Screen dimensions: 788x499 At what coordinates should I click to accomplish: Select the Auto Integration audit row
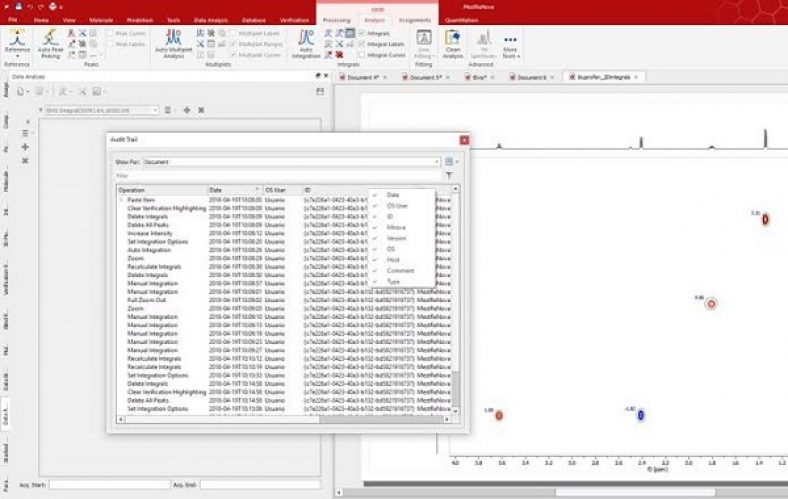(284, 250)
